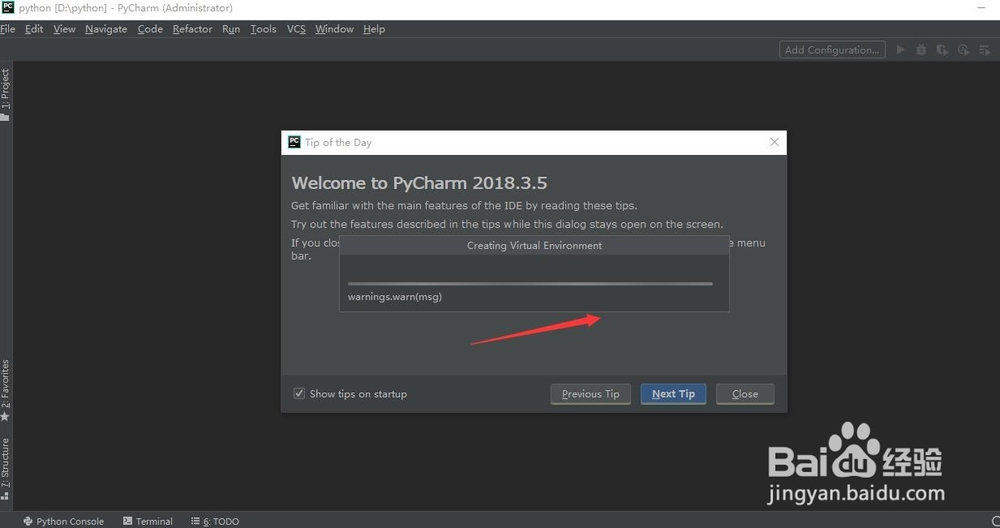Open the 6: TODO tool window
1000x528 pixels.
(x=215, y=521)
